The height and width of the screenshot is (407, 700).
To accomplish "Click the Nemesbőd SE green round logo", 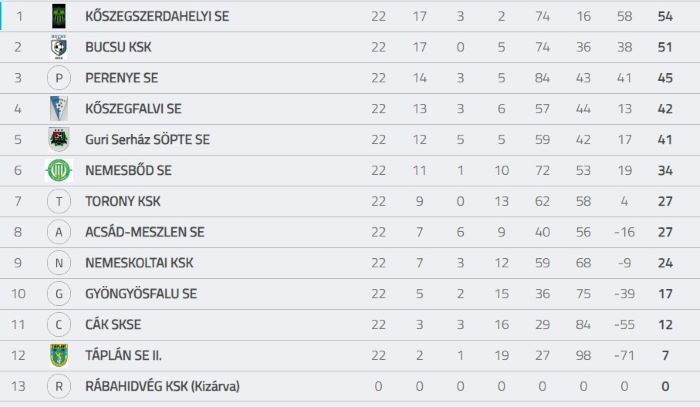I will (59, 170).
